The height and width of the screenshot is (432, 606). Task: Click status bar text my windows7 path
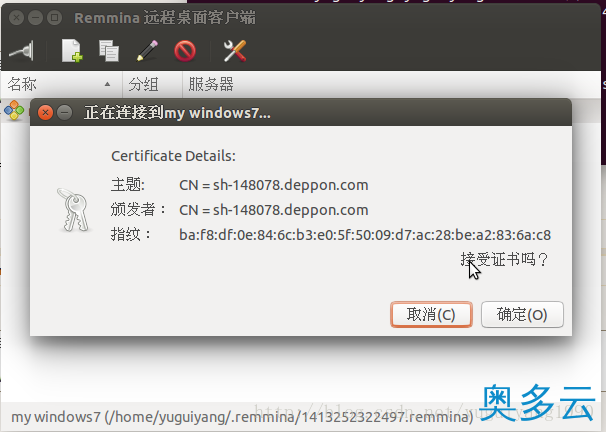[242, 417]
